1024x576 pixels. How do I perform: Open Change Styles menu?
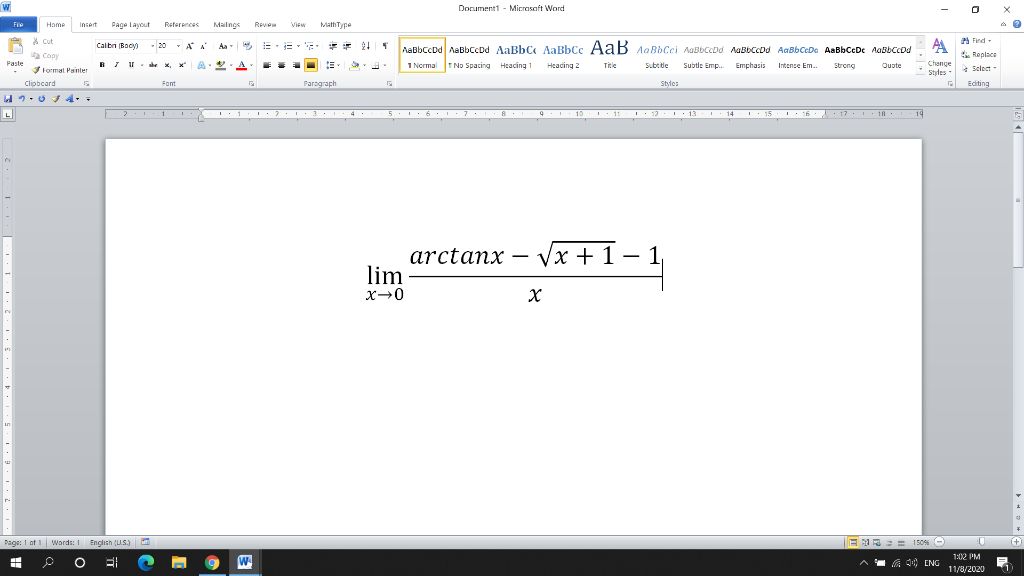939,57
